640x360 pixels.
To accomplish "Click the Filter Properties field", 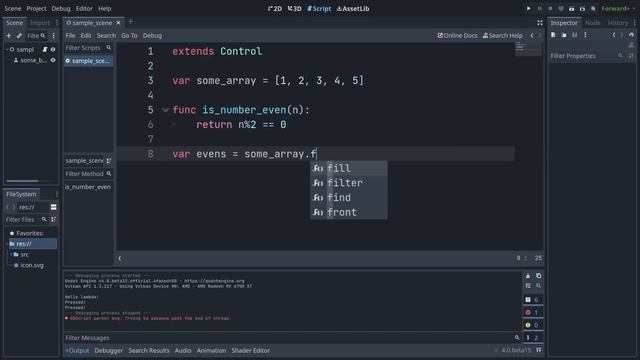I will pyautogui.click(x=586, y=56).
